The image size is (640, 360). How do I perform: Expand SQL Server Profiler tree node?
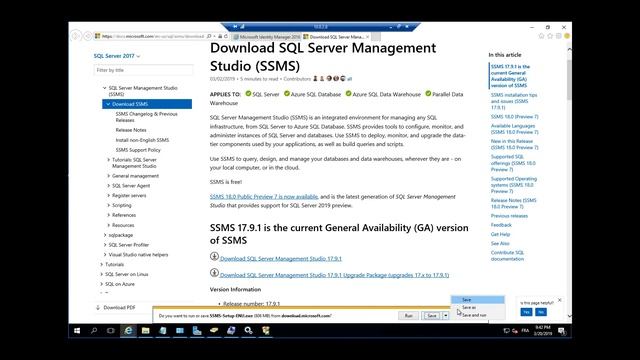(105, 245)
